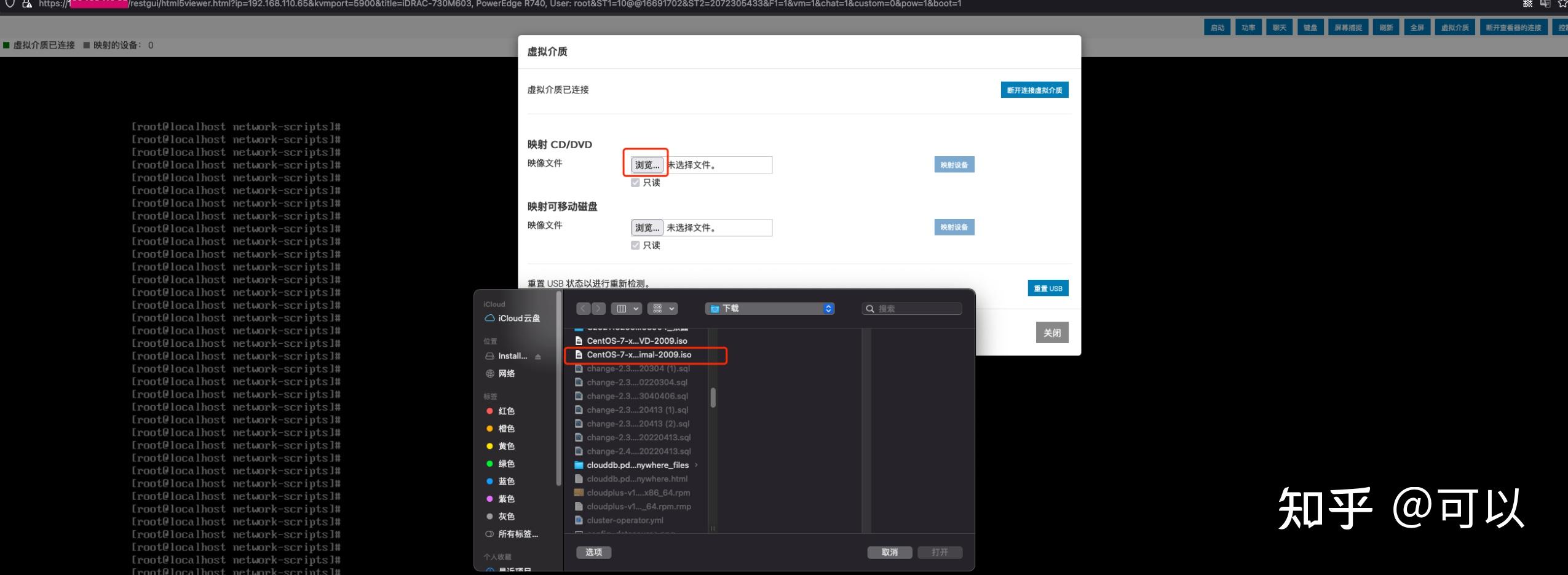Click the 选项 options button

tap(593, 552)
